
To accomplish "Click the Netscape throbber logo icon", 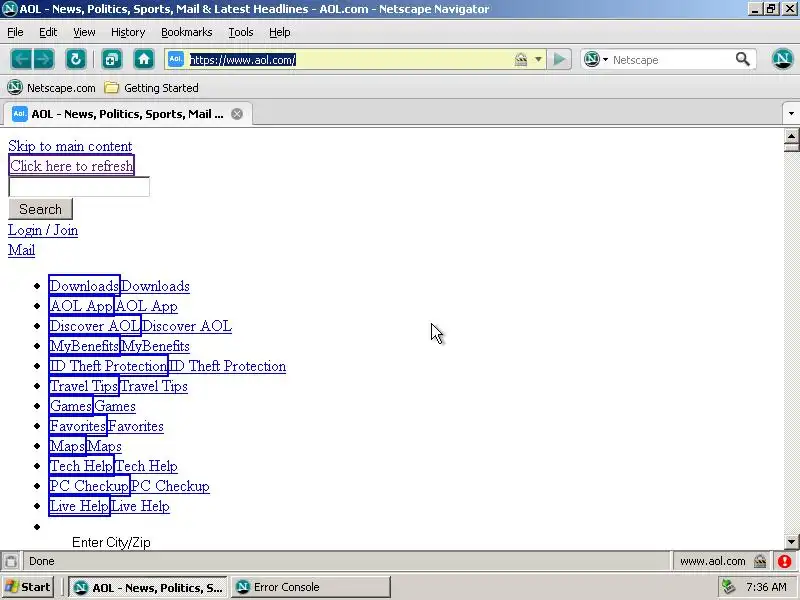I will click(x=782, y=59).
